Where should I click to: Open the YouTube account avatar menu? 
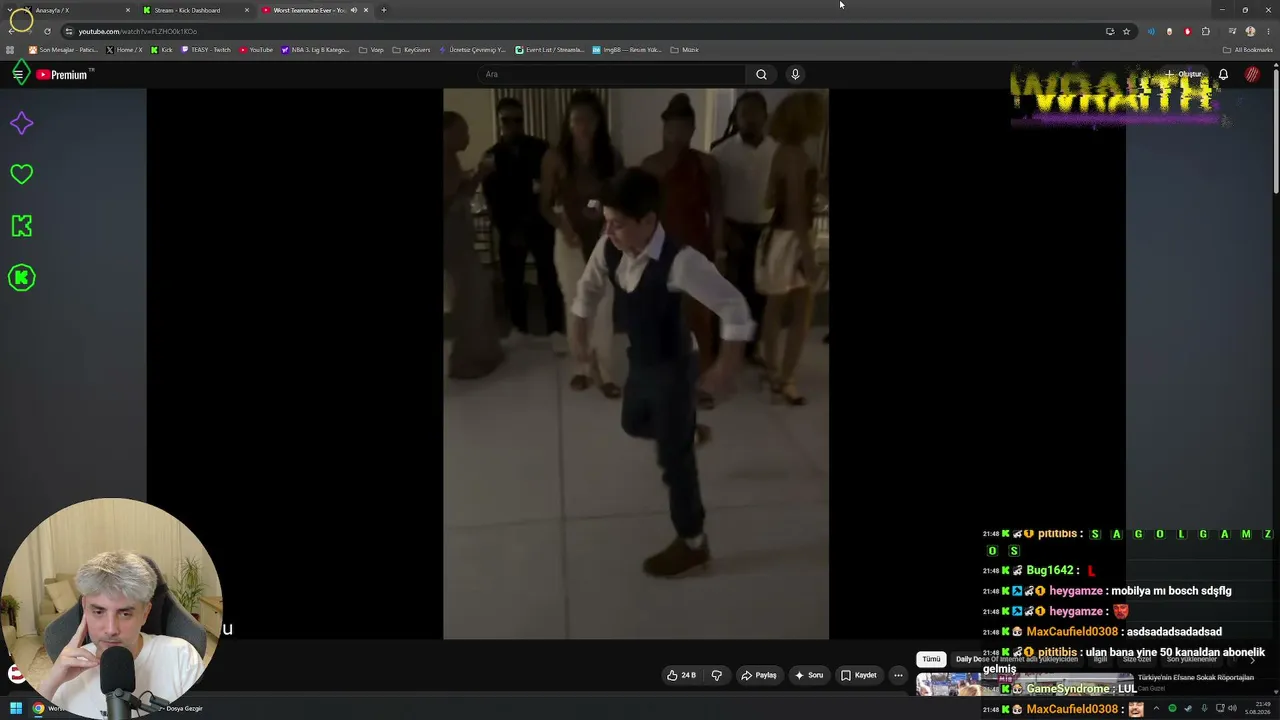[x=1252, y=74]
